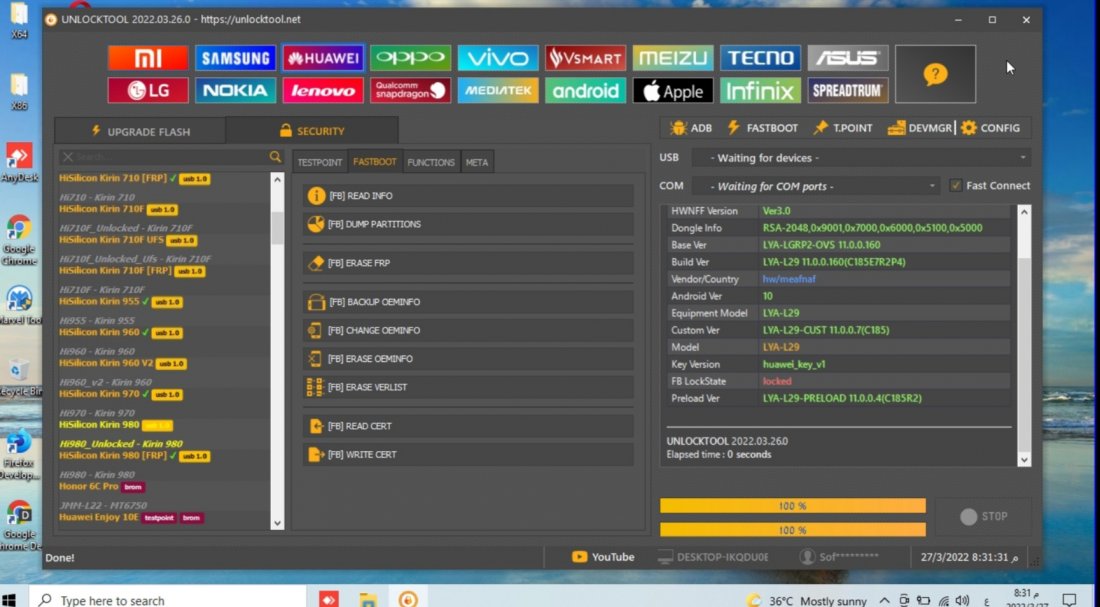Click the model list scroll down arrow
The height and width of the screenshot is (607, 1100).
[x=277, y=523]
